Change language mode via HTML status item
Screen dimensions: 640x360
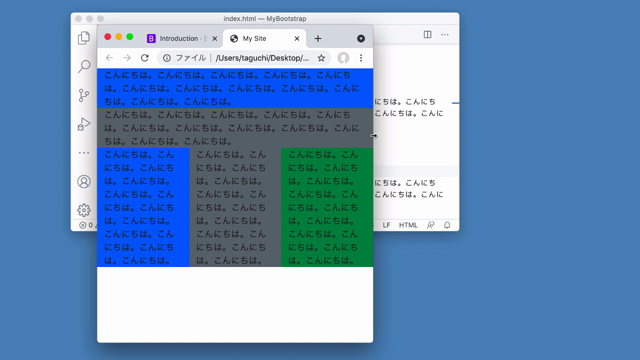(408, 225)
